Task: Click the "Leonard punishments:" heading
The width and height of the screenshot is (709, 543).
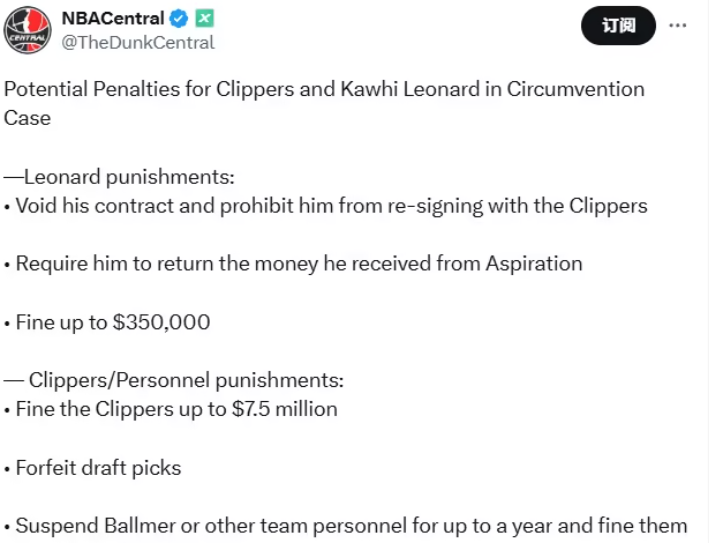Action: (x=129, y=177)
